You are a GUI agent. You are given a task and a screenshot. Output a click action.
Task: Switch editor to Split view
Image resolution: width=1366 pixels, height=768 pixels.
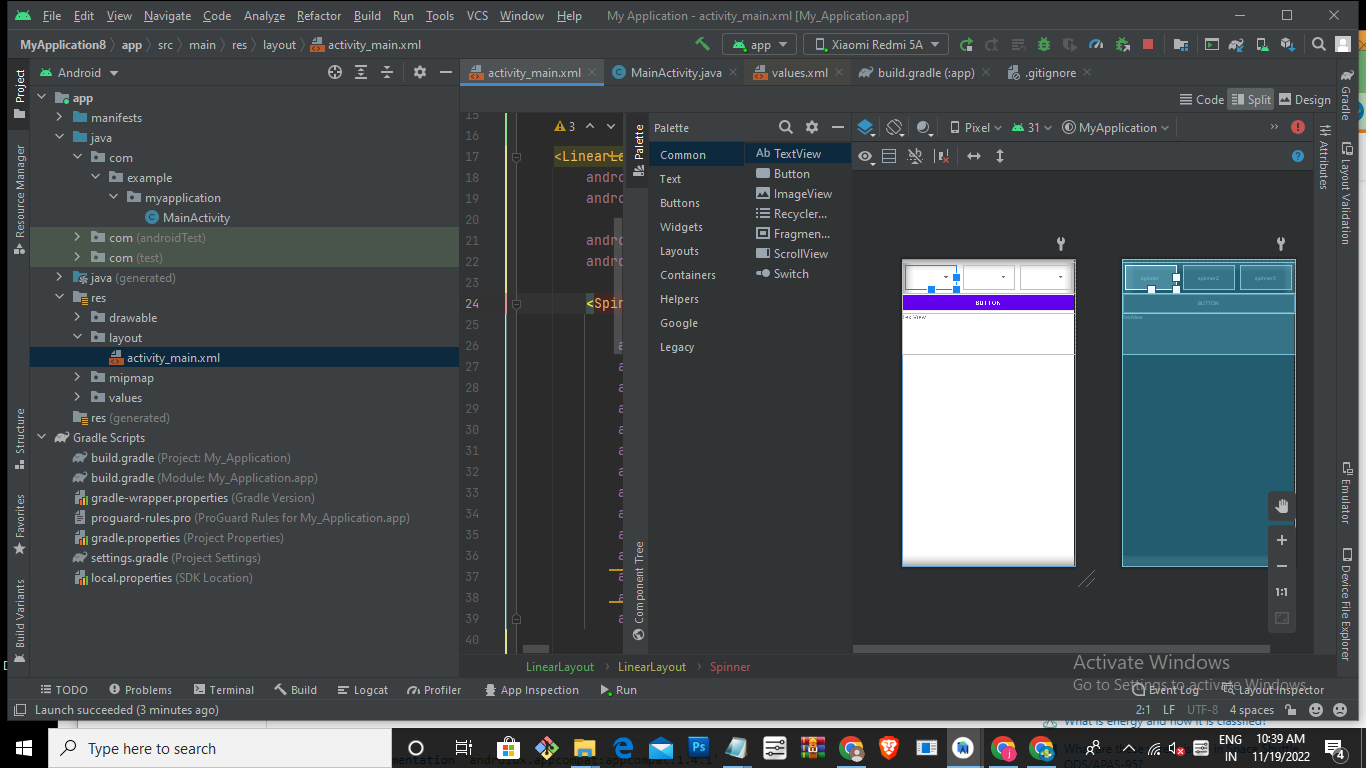coord(1250,99)
